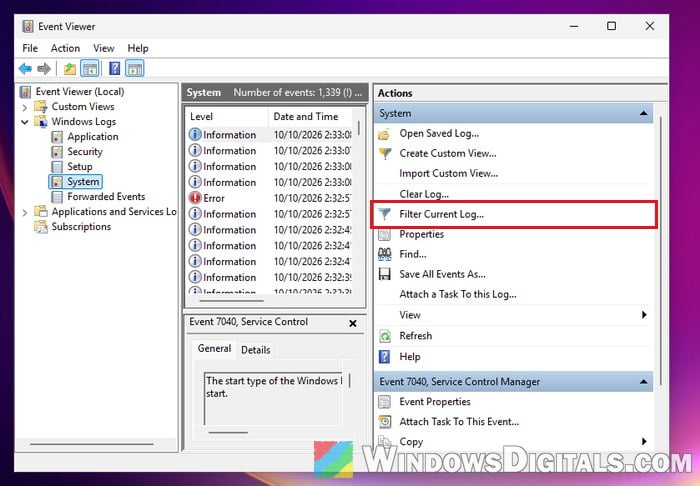The image size is (700, 486).
Task: Click the Event Viewer title bar icon
Action: pyautogui.click(x=28, y=26)
